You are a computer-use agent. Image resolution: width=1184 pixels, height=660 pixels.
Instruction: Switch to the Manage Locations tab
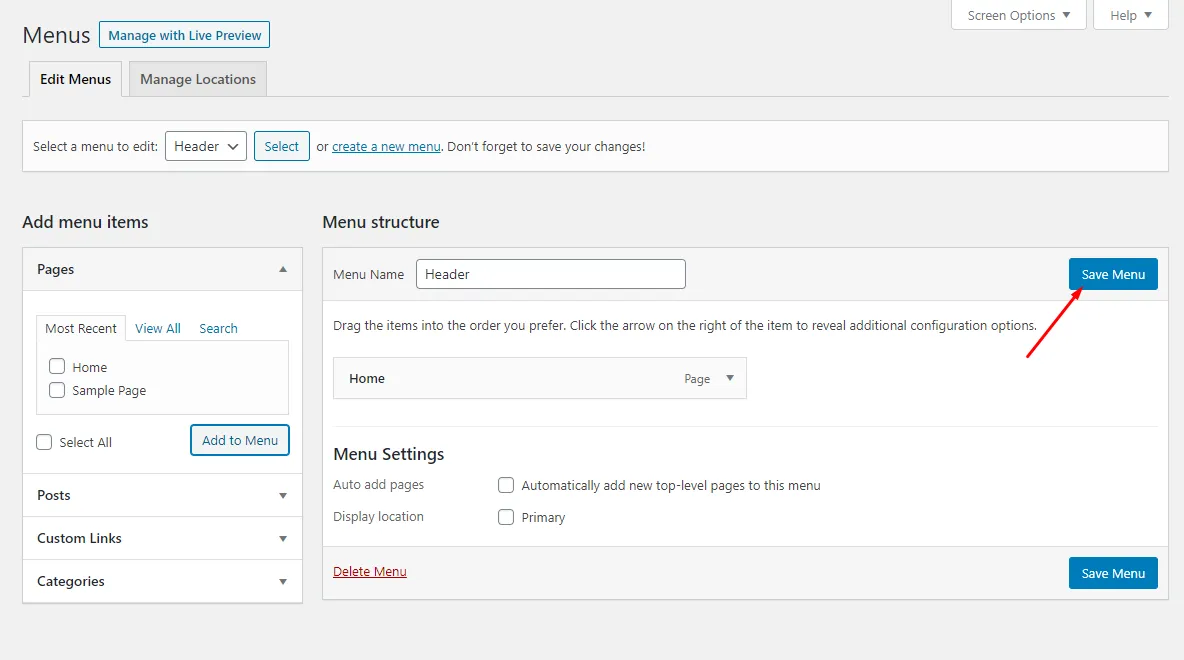point(198,79)
